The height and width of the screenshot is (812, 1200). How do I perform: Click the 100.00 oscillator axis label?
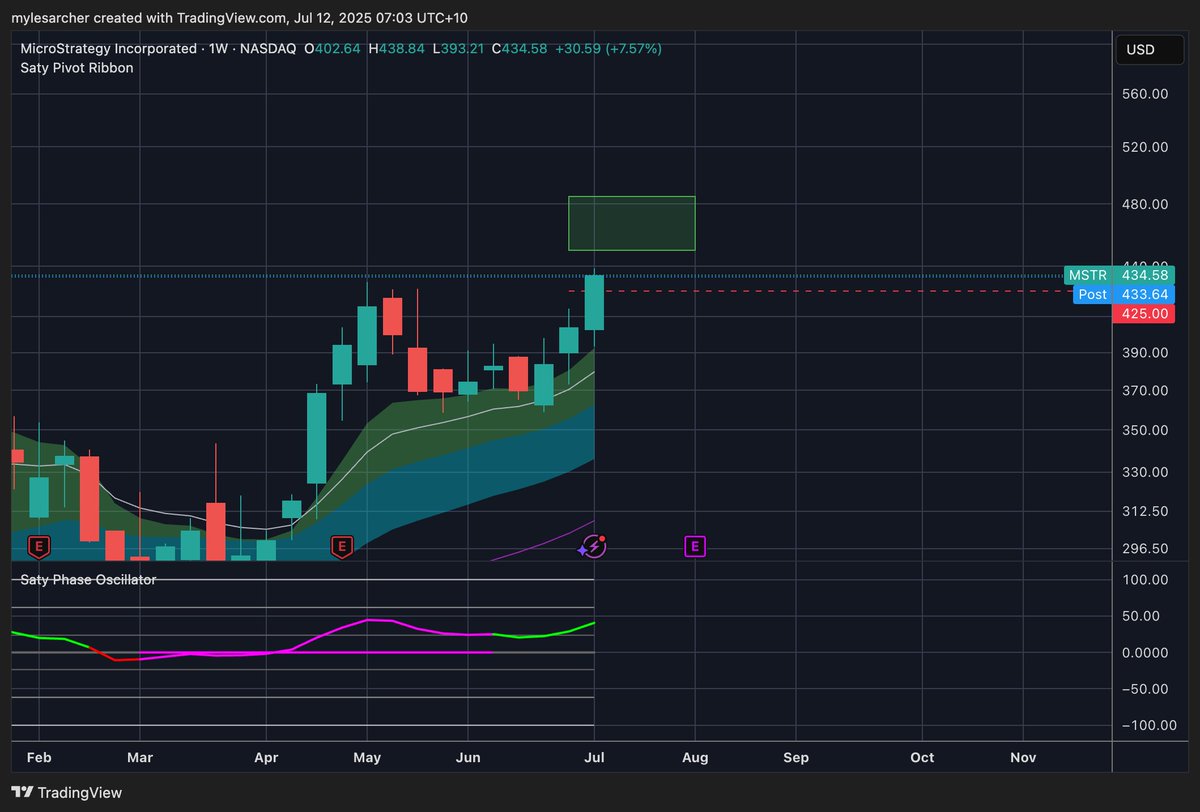(x=1146, y=579)
